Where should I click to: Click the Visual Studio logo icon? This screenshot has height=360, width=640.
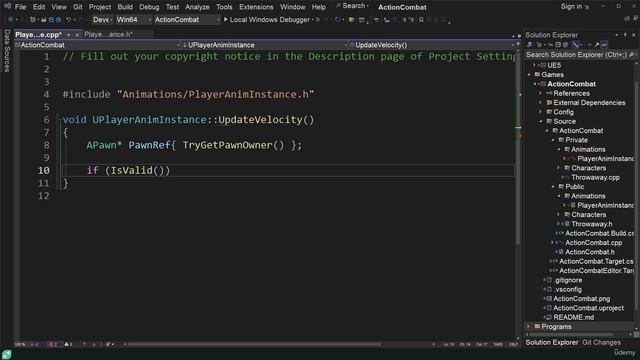pyautogui.click(x=7, y=6)
